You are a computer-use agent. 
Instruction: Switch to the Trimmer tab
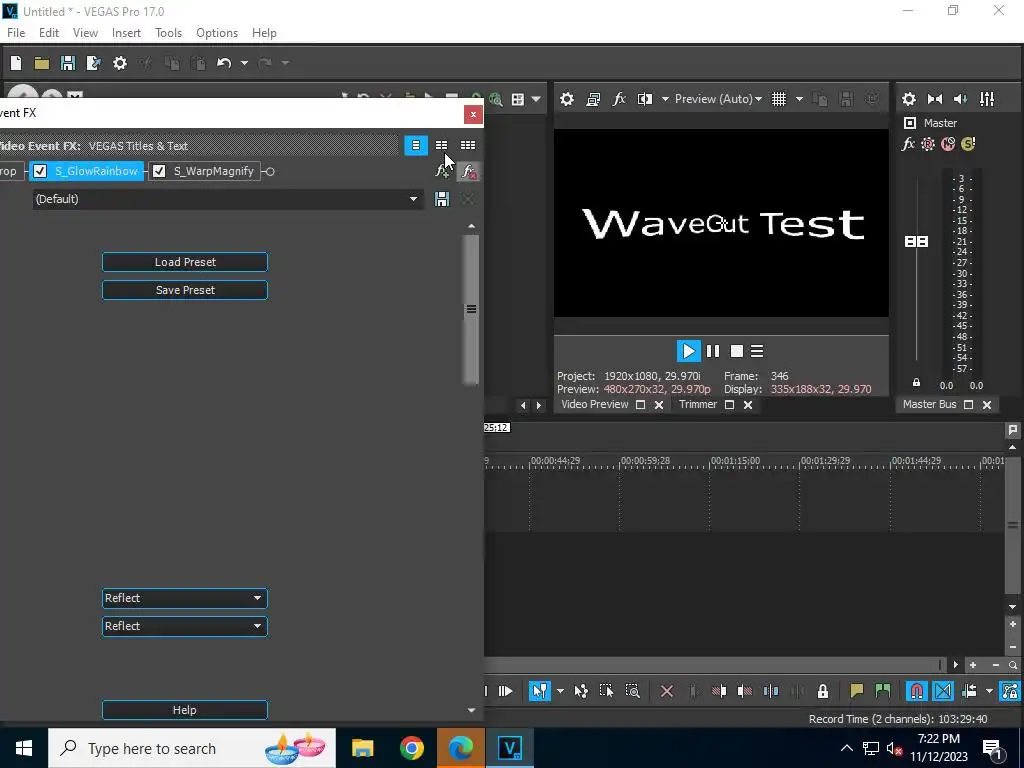[x=697, y=404]
